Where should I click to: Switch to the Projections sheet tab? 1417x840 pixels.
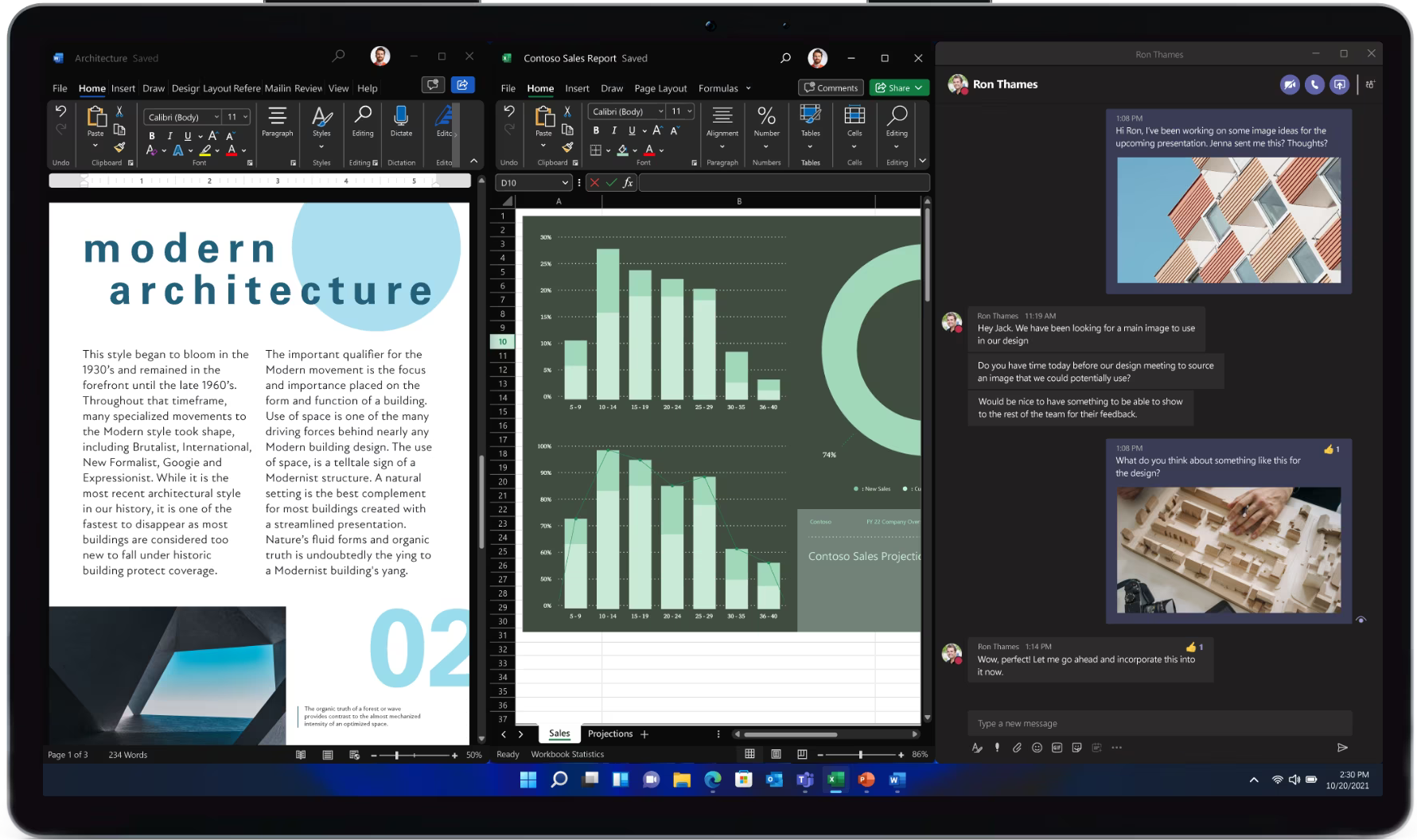click(609, 733)
